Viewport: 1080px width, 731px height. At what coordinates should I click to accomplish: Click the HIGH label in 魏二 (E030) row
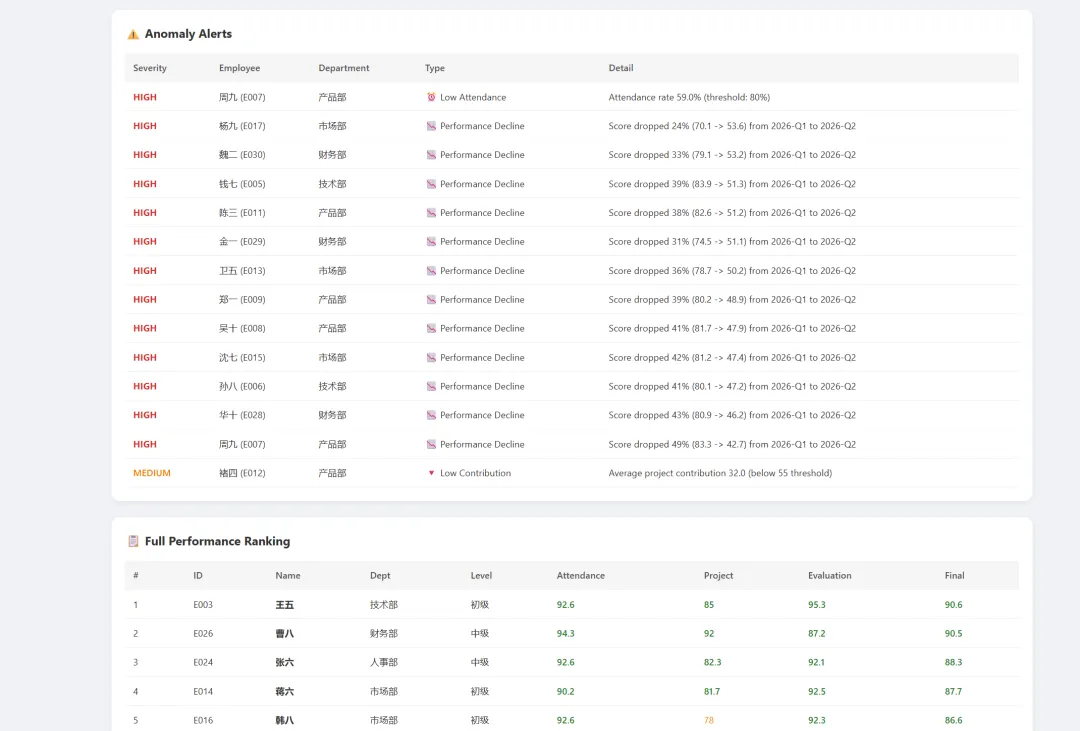coord(145,155)
